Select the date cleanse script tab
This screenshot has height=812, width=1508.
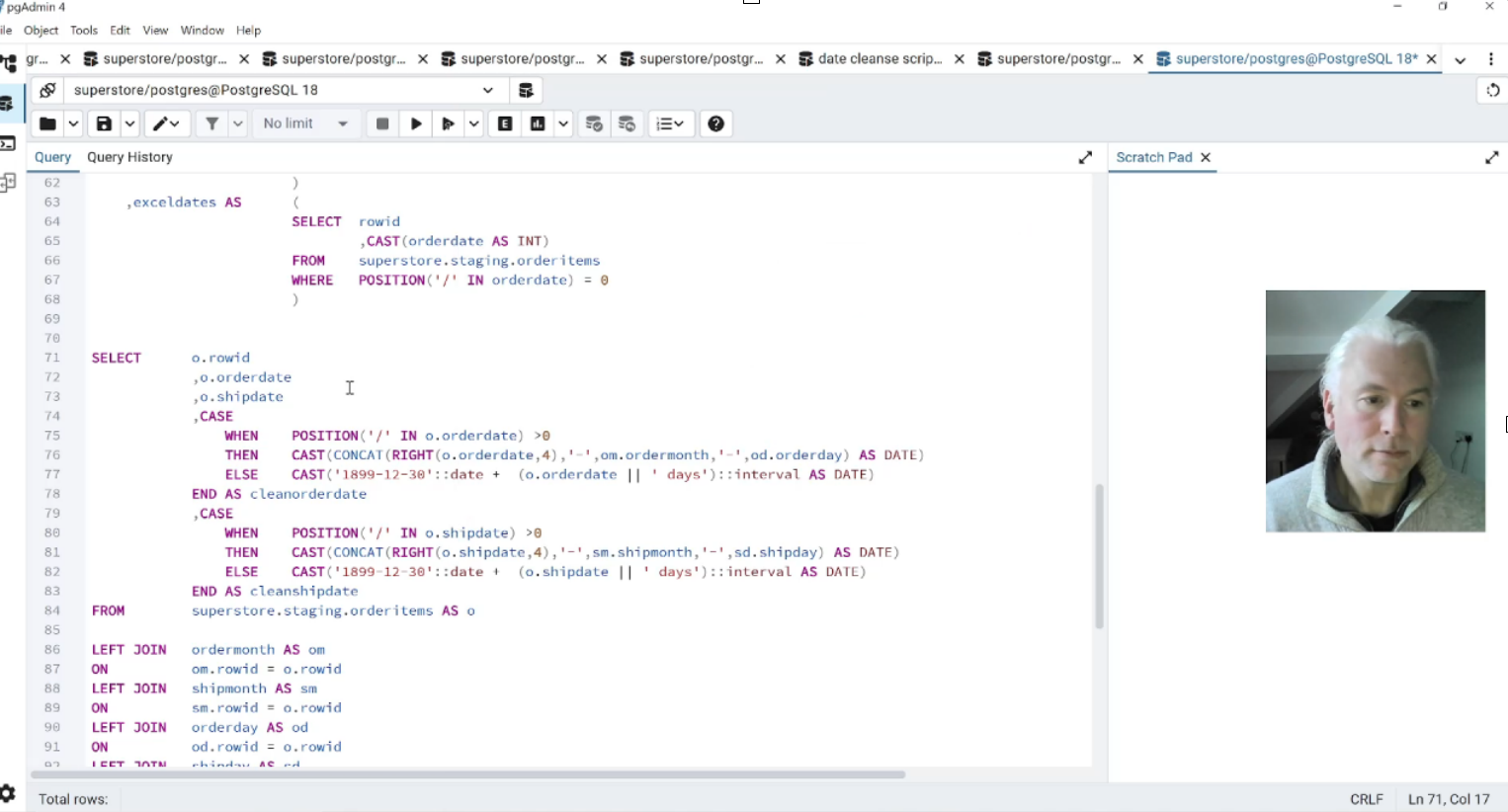pos(879,59)
